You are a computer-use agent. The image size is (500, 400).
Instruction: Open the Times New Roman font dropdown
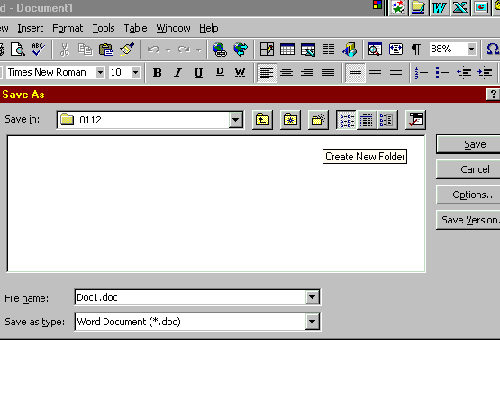100,72
